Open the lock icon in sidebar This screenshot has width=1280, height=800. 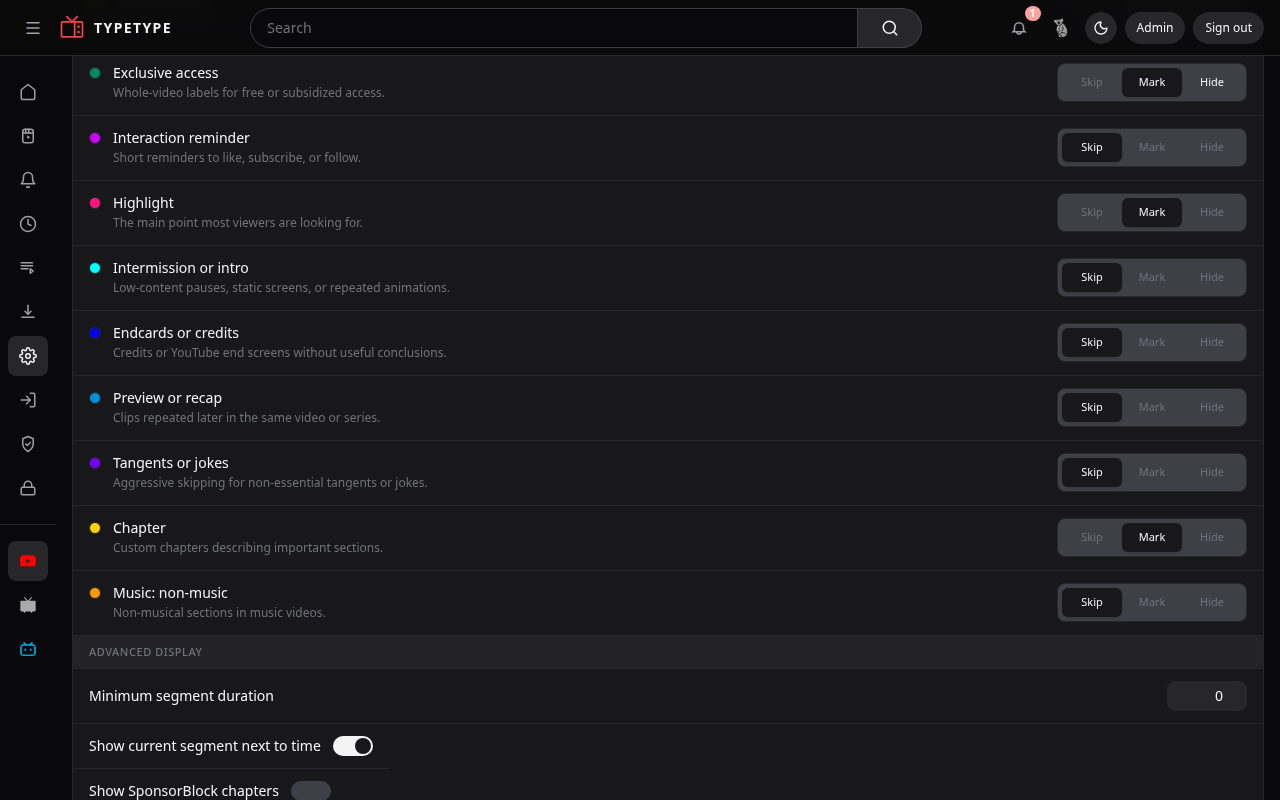pos(28,488)
